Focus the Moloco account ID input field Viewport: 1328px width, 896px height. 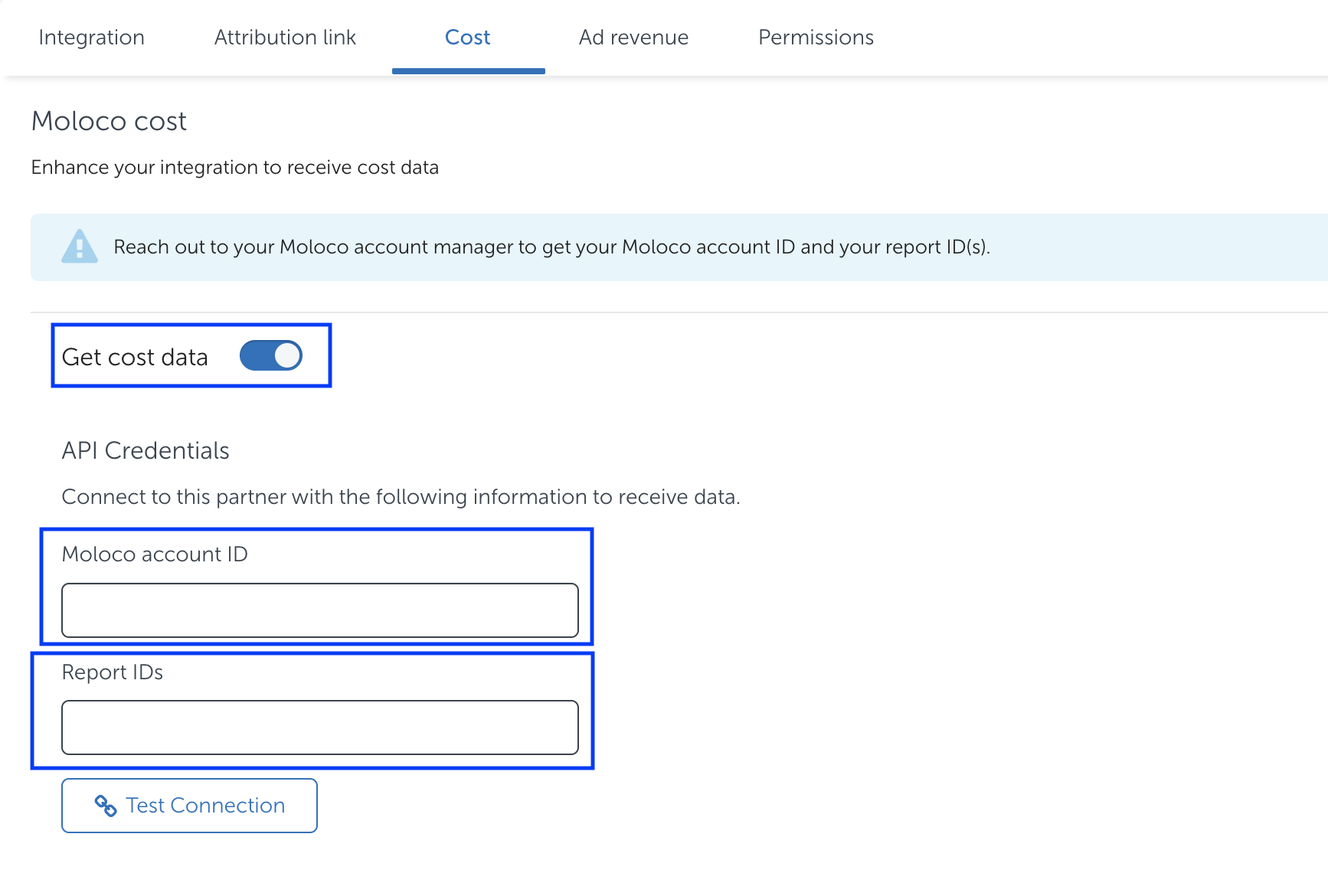(319, 610)
